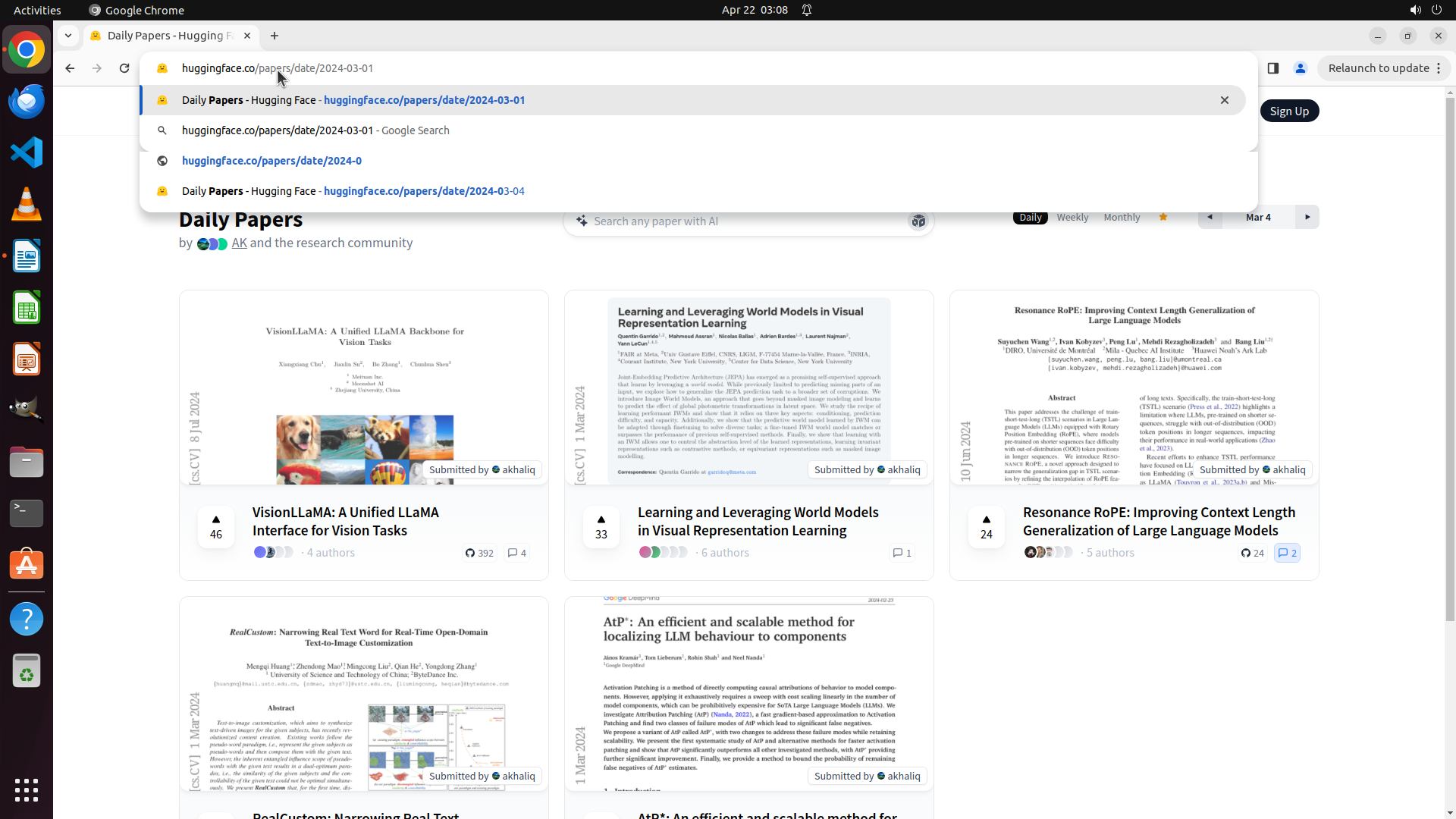The height and width of the screenshot is (819, 1456).
Task: Remove the first URL suggestion
Action: click(1224, 100)
